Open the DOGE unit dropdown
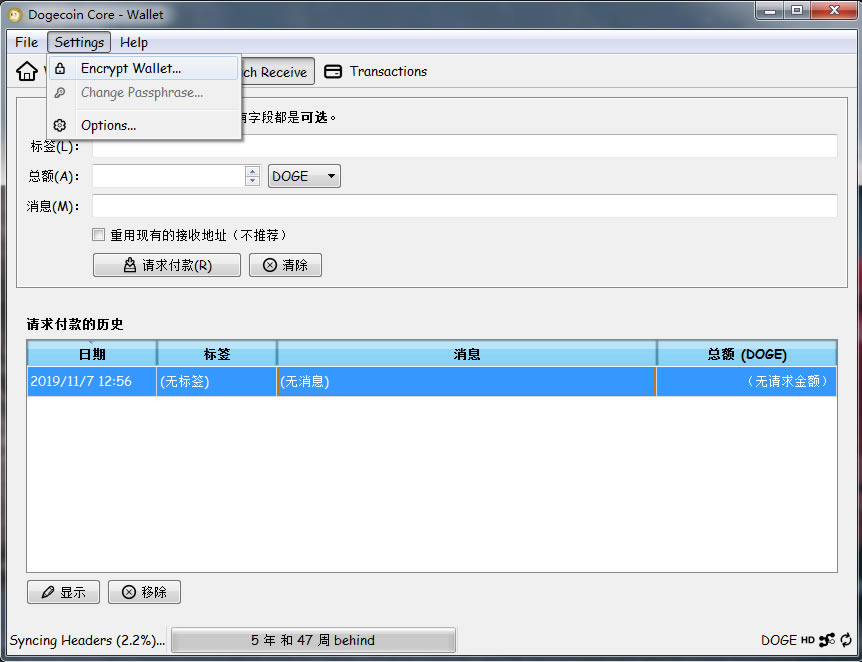This screenshot has width=862, height=662. click(x=304, y=176)
